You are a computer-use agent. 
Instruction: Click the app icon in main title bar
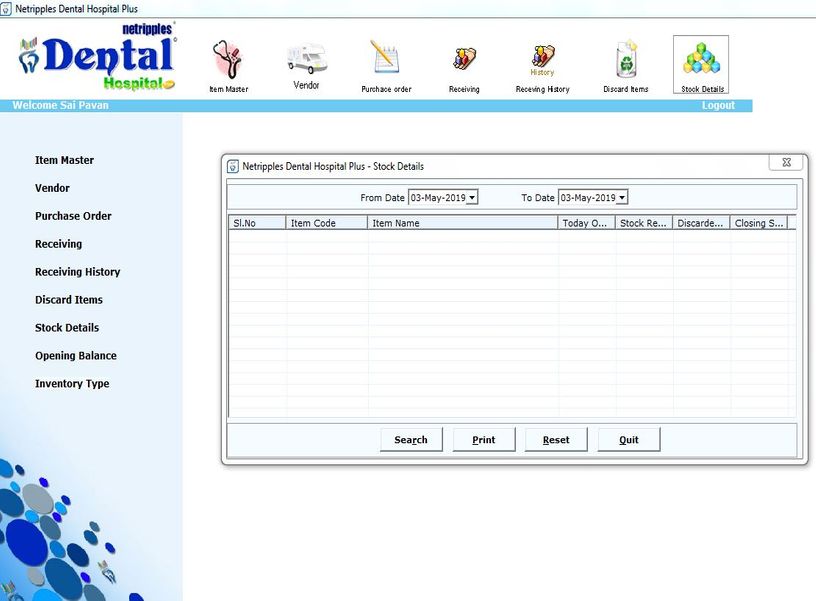[6, 9]
